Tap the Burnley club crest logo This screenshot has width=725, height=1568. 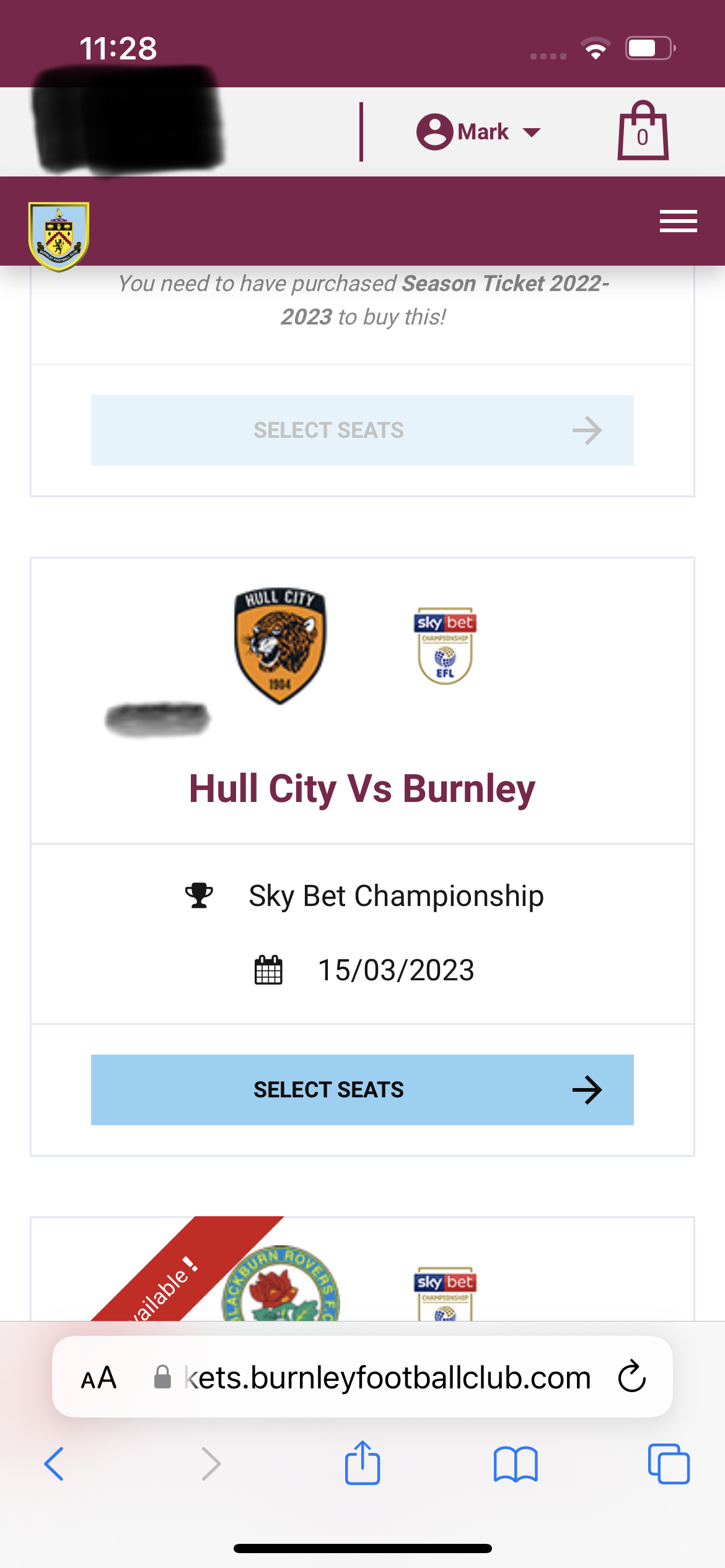pyautogui.click(x=59, y=236)
